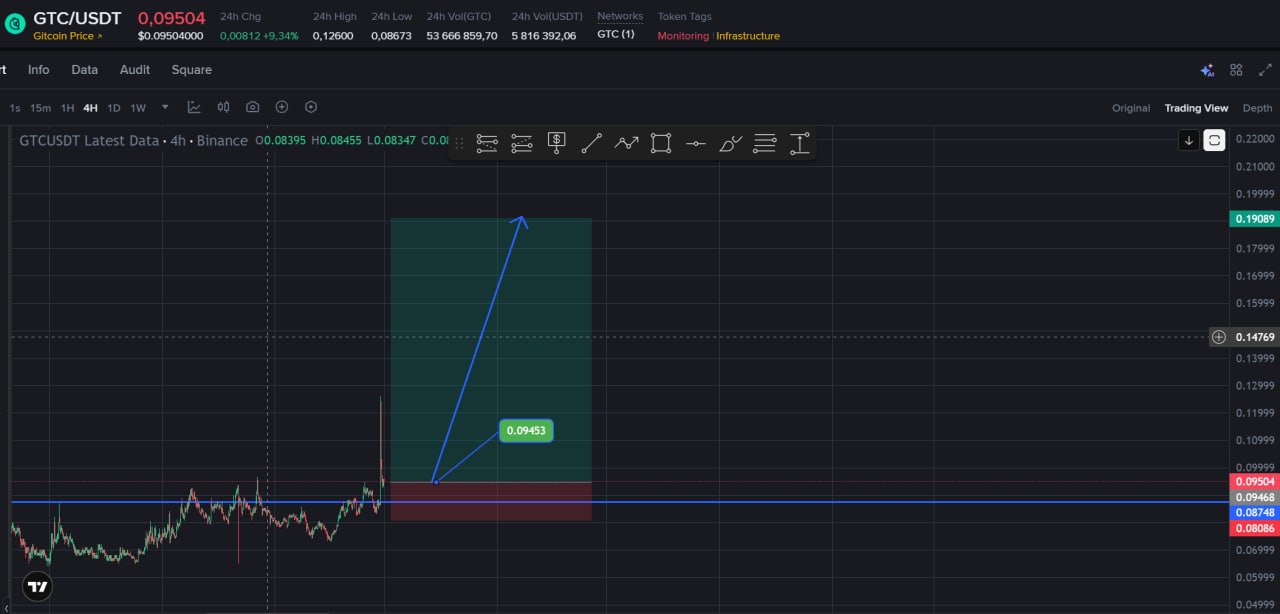Click the 24h Low value 0,08673

pos(391,35)
